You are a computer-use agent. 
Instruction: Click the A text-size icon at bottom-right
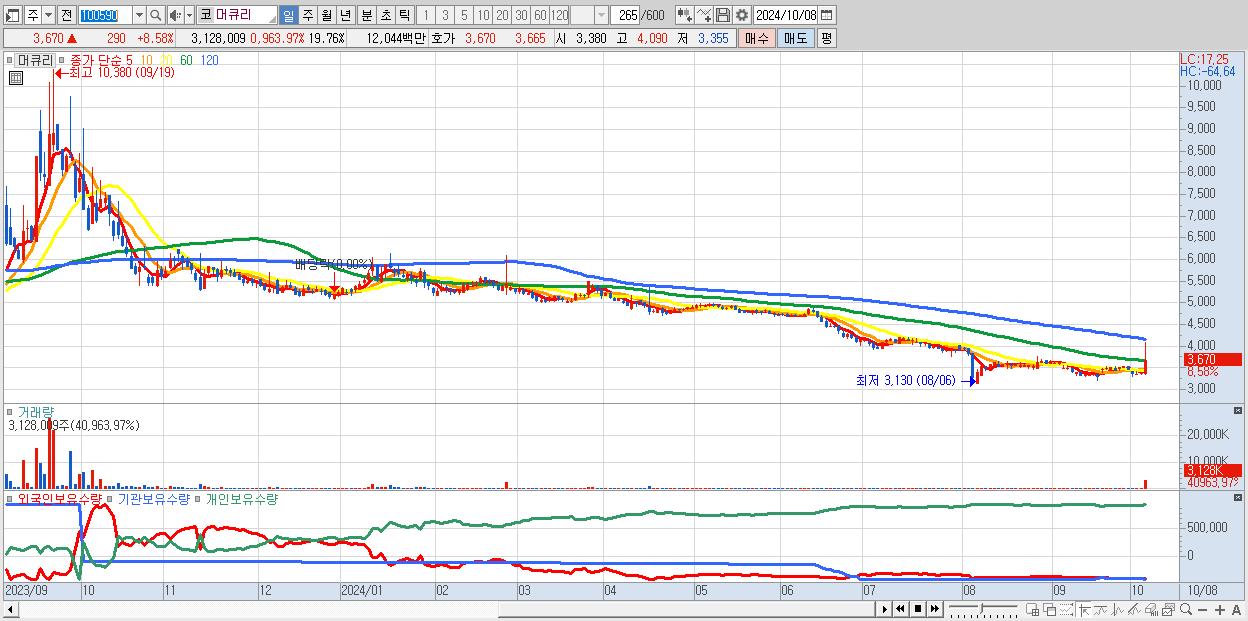click(1237, 609)
